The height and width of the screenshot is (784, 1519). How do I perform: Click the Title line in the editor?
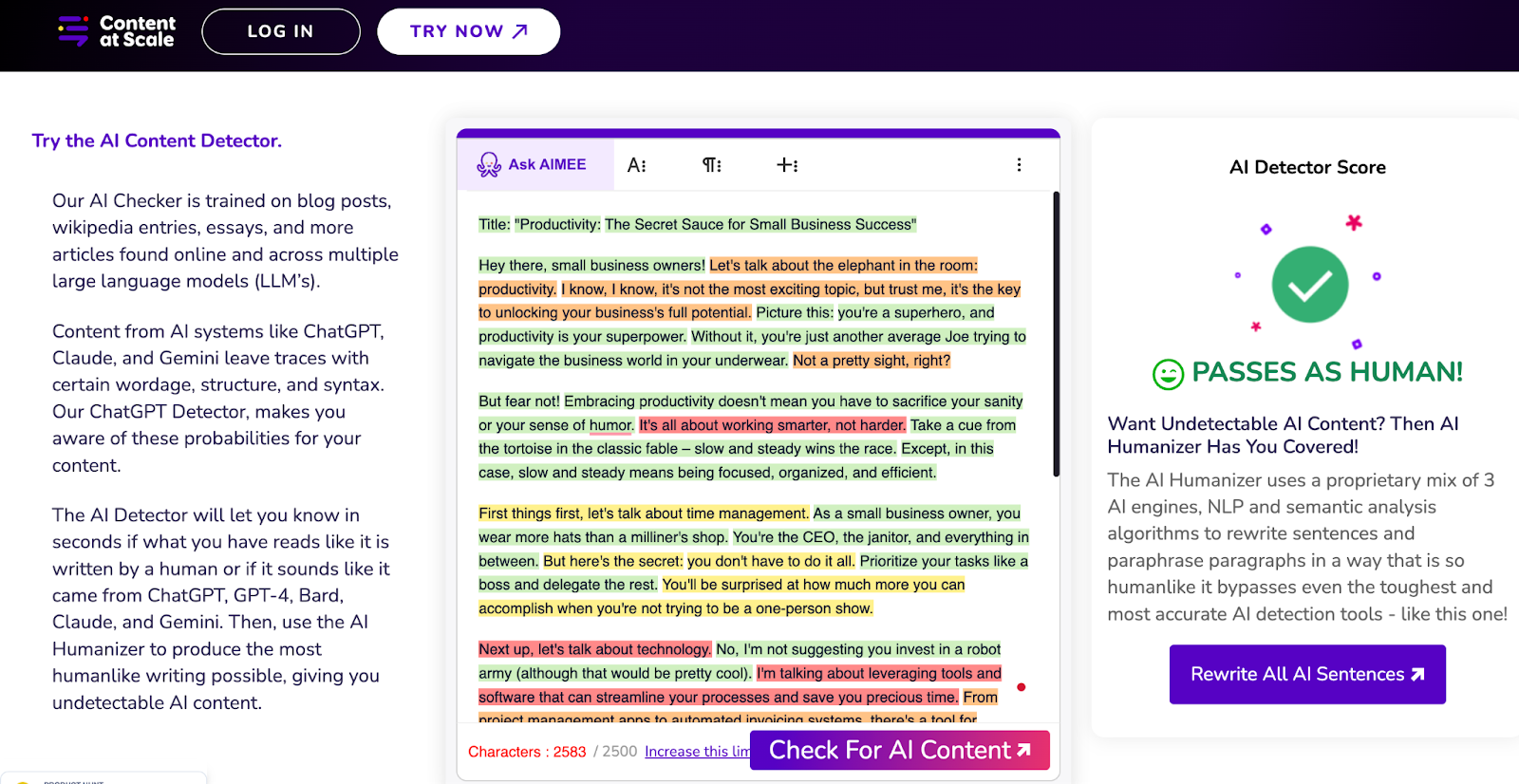pos(697,224)
